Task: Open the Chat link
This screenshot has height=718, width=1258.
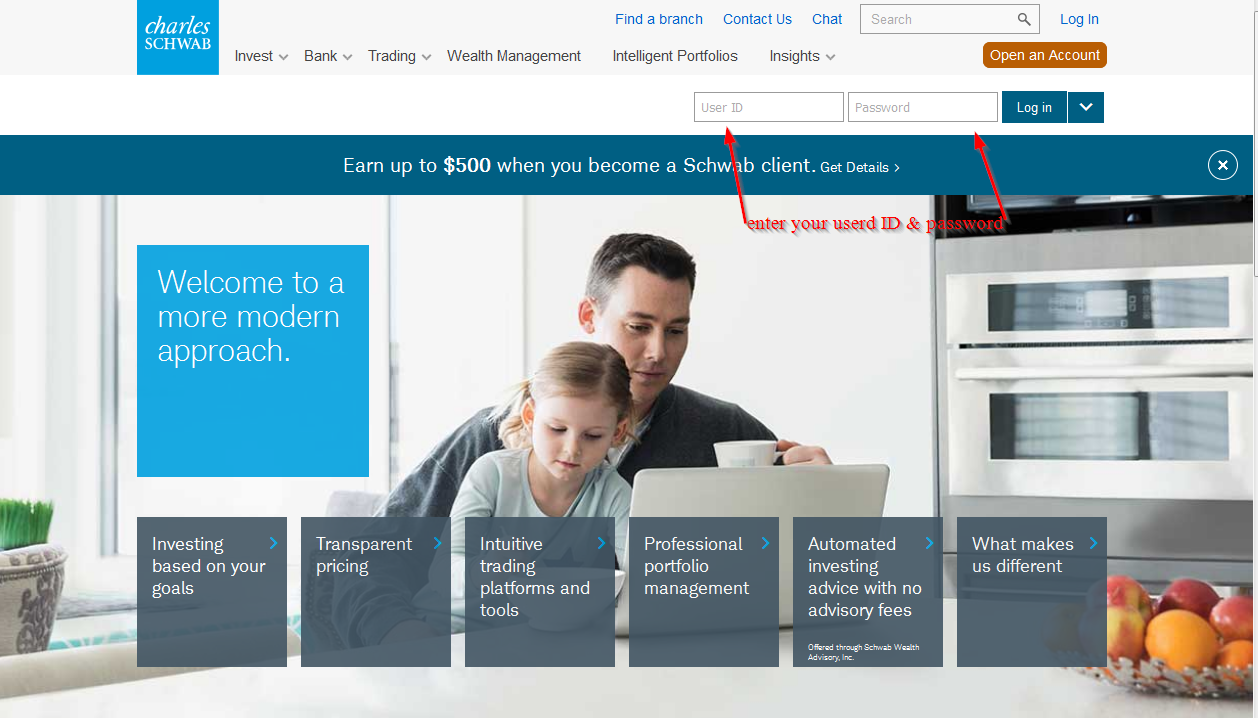Action: click(x=827, y=19)
